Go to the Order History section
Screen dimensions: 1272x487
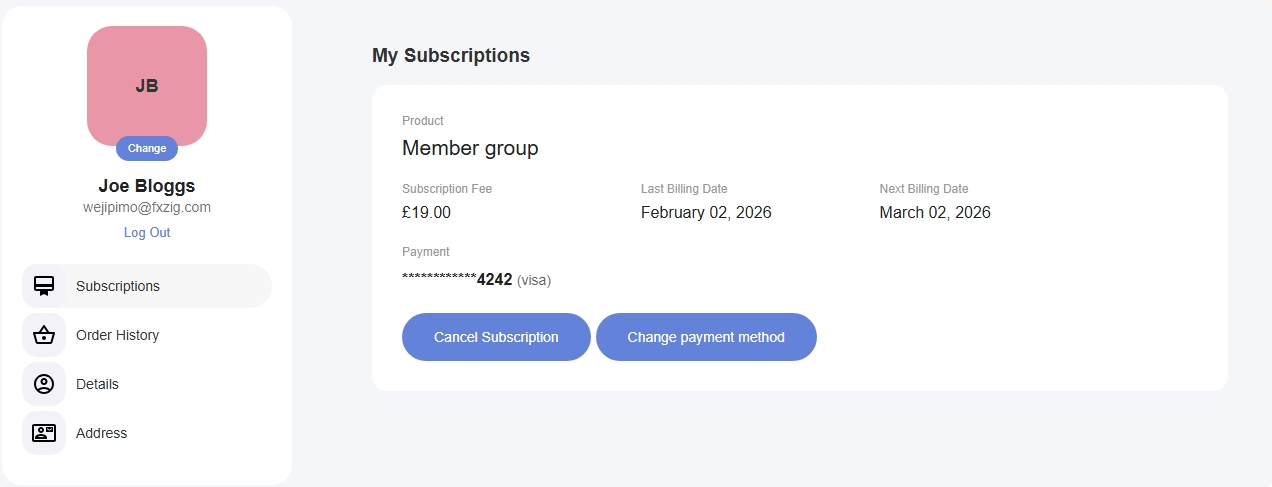coord(117,335)
